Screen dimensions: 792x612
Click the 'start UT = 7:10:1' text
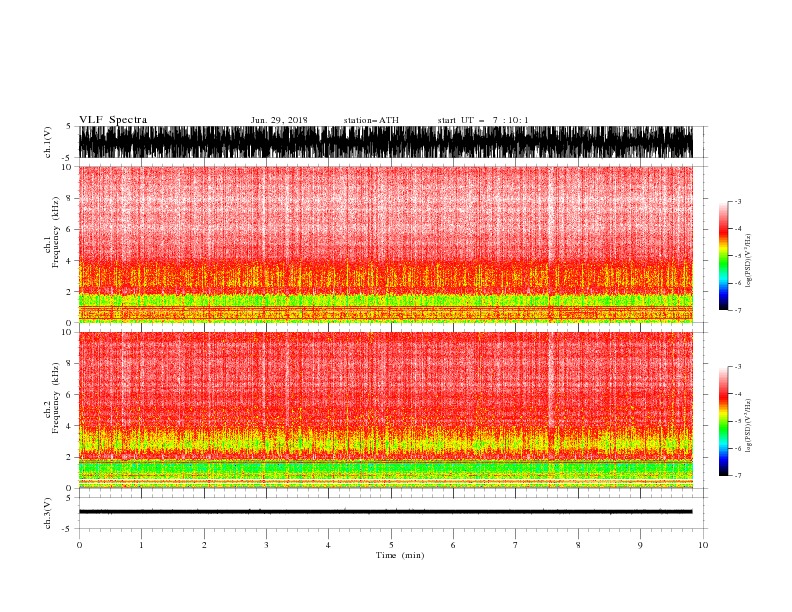point(483,120)
